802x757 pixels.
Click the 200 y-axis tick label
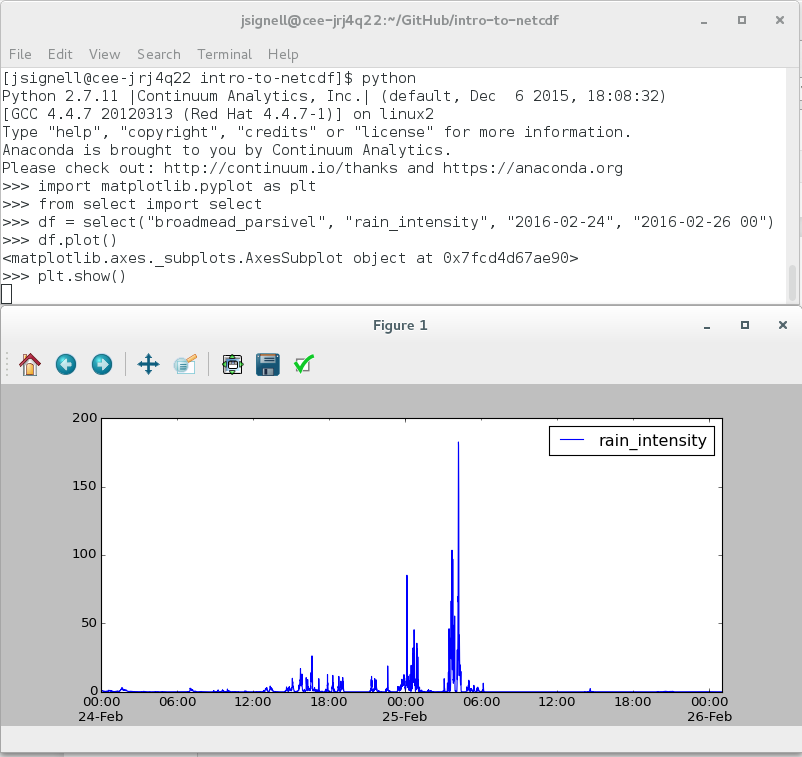84,418
